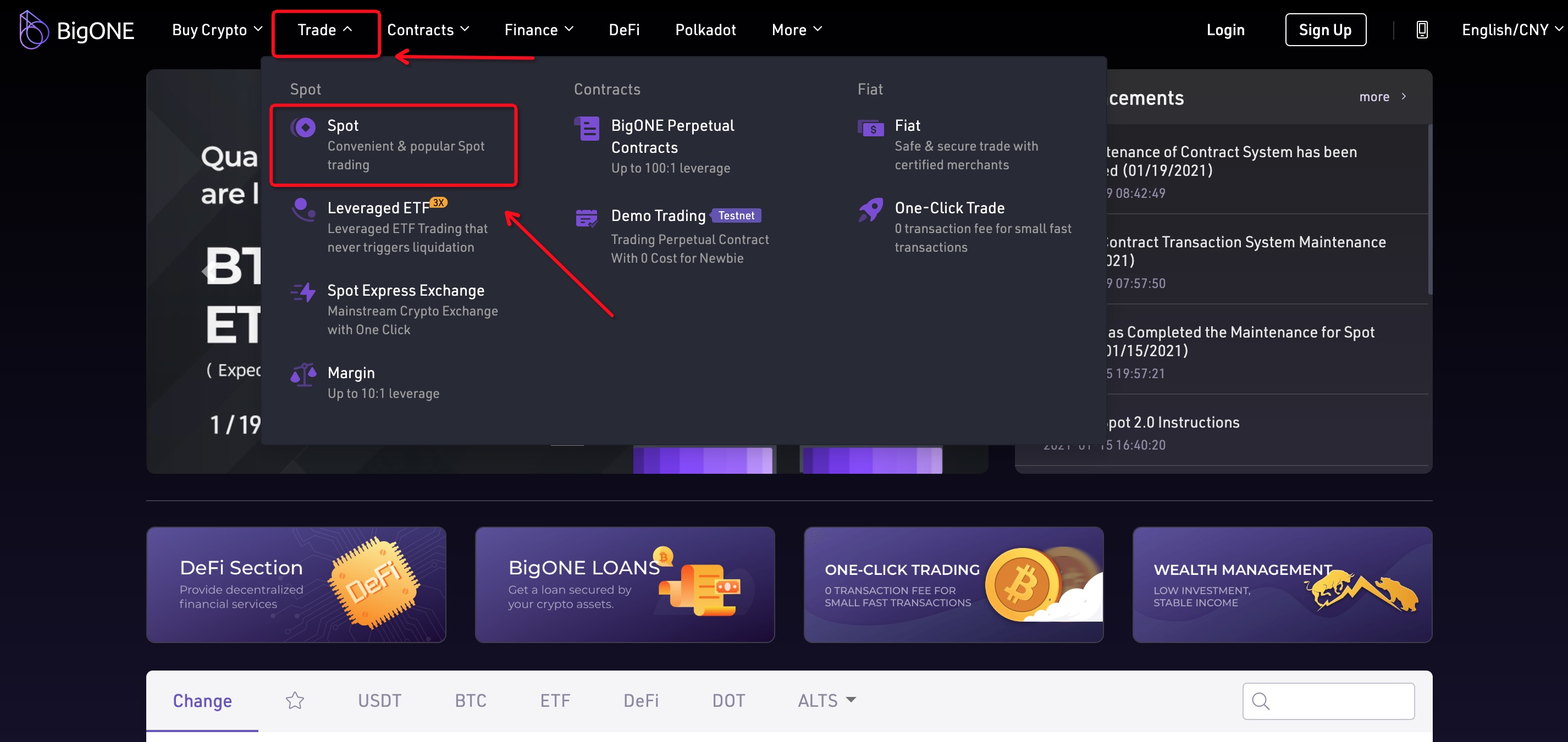Toggle the favorites star tab
1568x742 pixels.
click(x=295, y=701)
